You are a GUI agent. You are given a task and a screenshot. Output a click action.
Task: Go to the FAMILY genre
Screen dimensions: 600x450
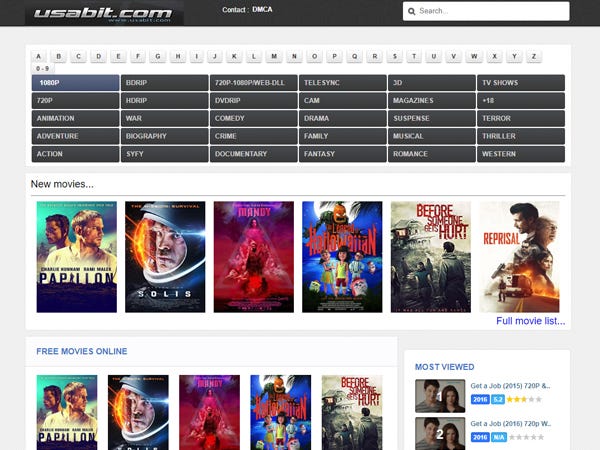point(343,136)
